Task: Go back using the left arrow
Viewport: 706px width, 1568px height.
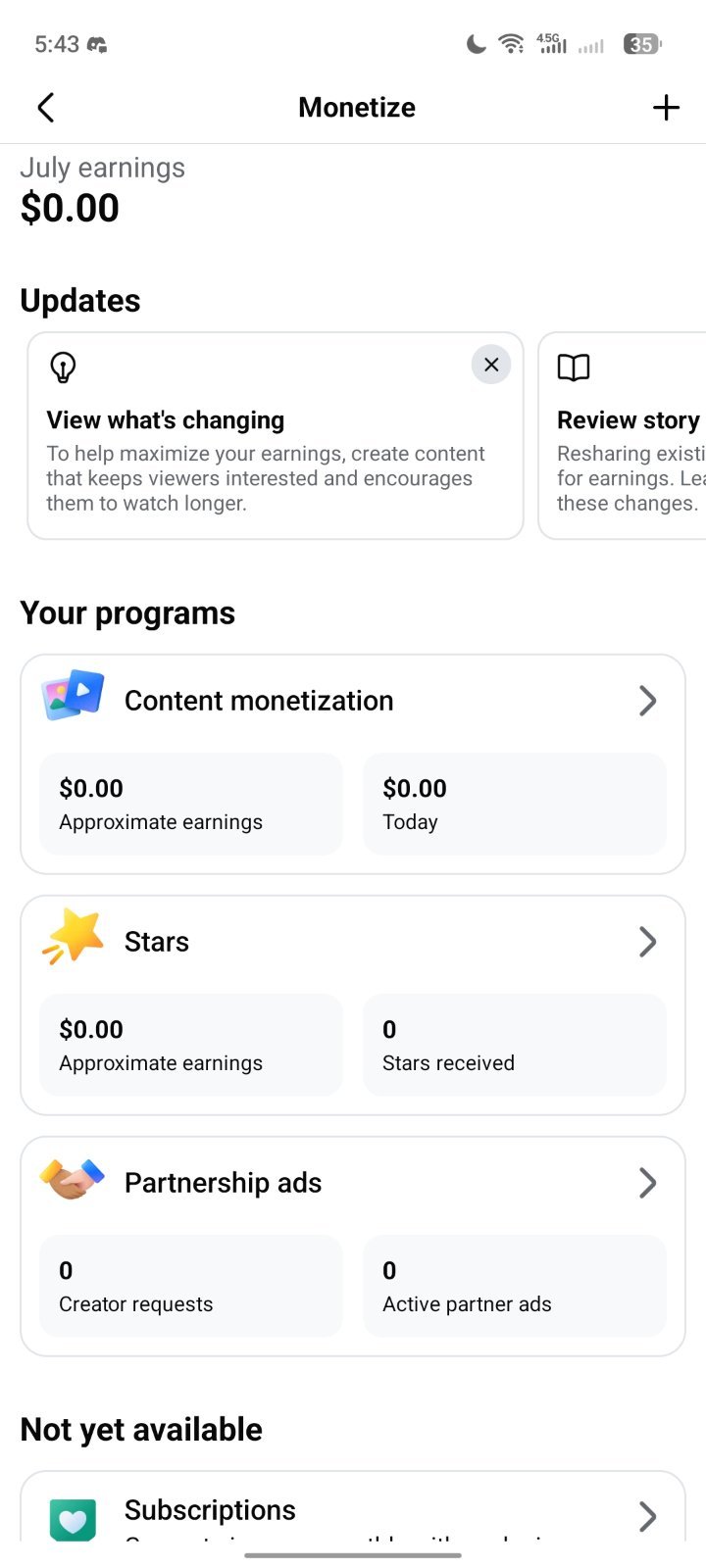Action: tap(45, 107)
